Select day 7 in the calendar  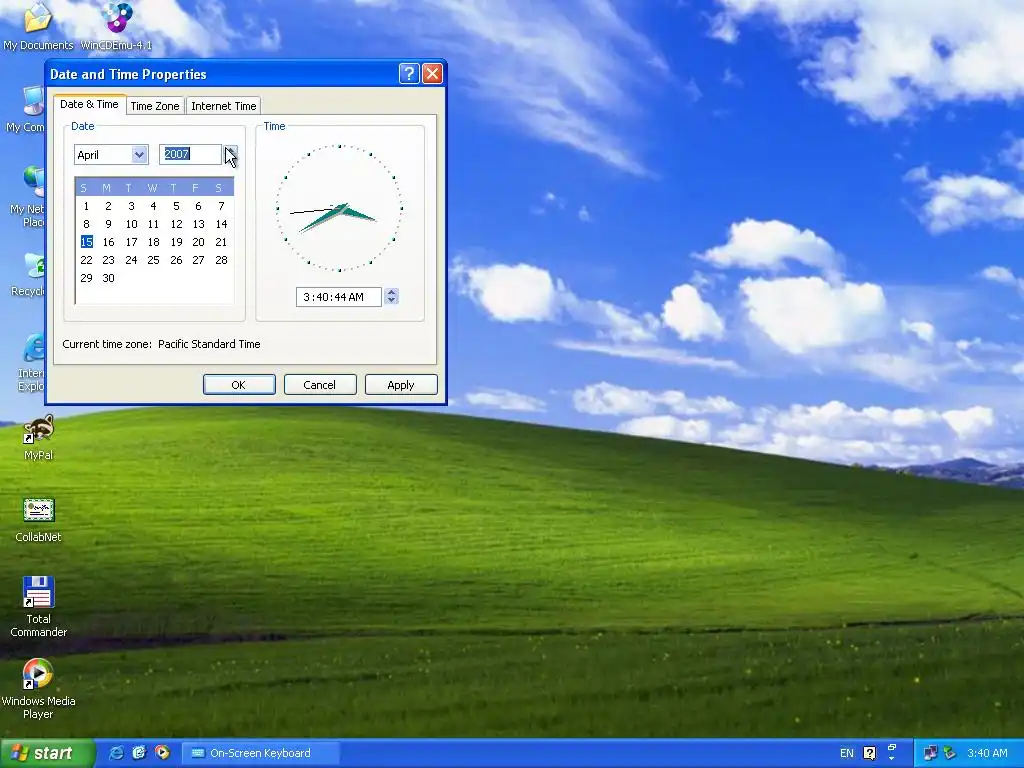click(x=221, y=206)
